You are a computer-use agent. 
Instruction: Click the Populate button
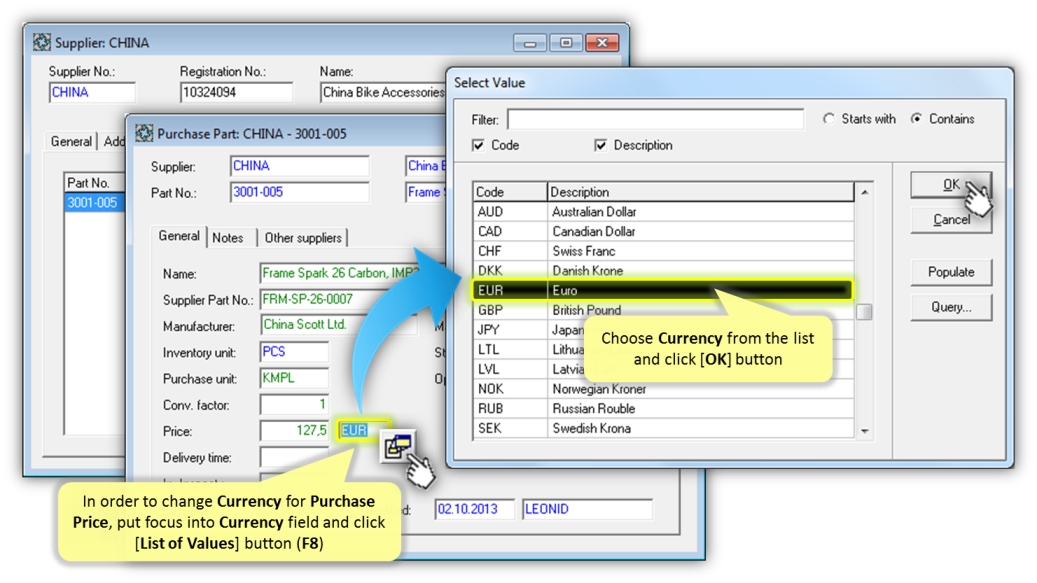click(951, 272)
